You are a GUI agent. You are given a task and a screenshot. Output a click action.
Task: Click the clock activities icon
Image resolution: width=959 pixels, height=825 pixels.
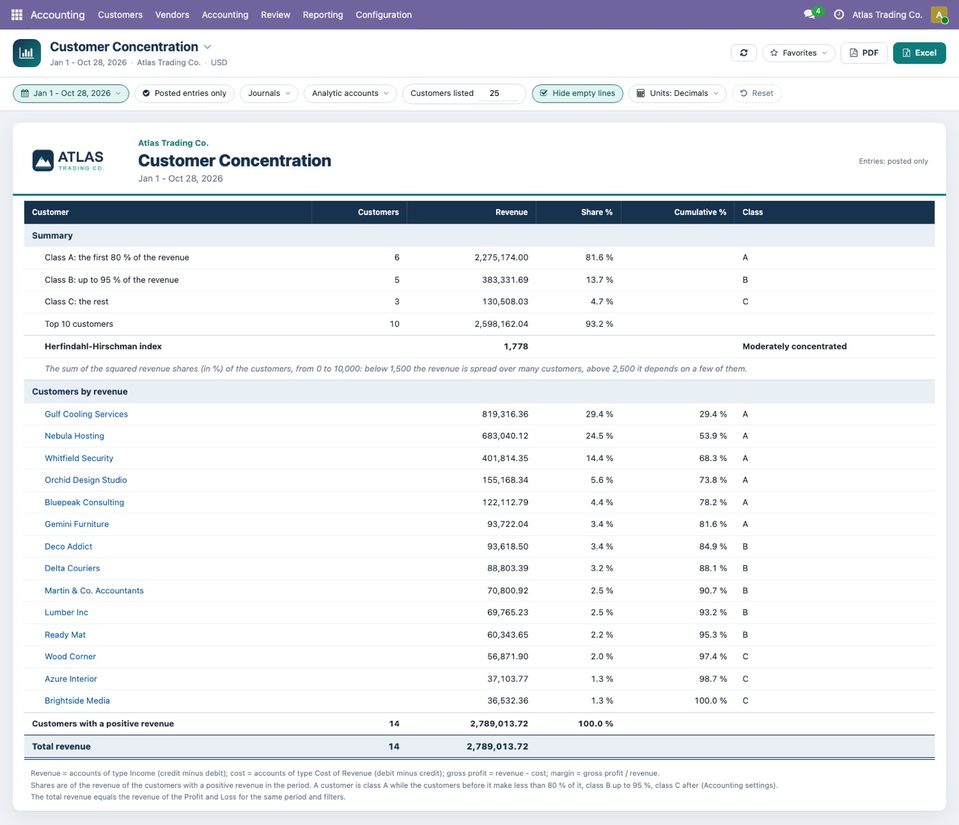tap(839, 15)
